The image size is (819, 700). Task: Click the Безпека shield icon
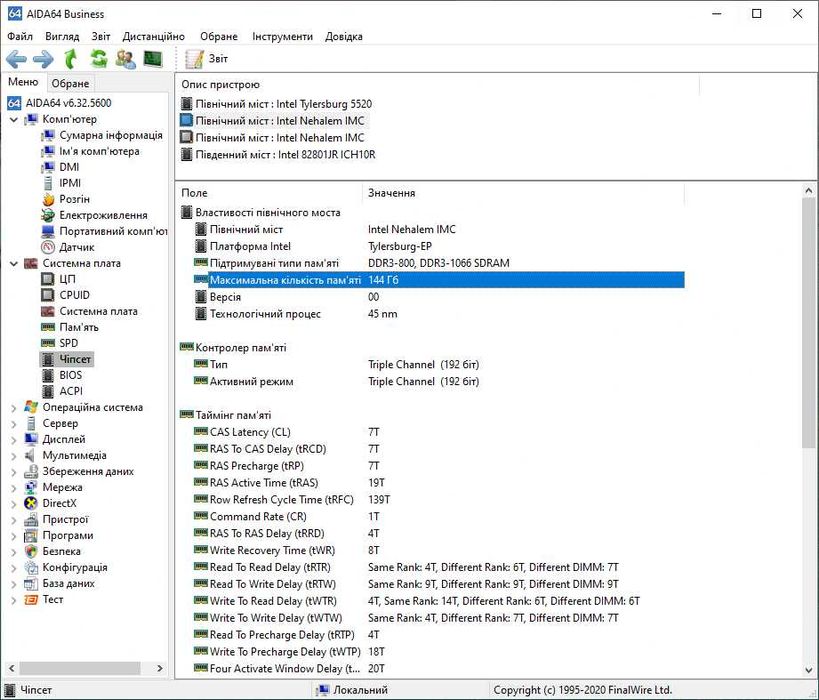tap(31, 552)
